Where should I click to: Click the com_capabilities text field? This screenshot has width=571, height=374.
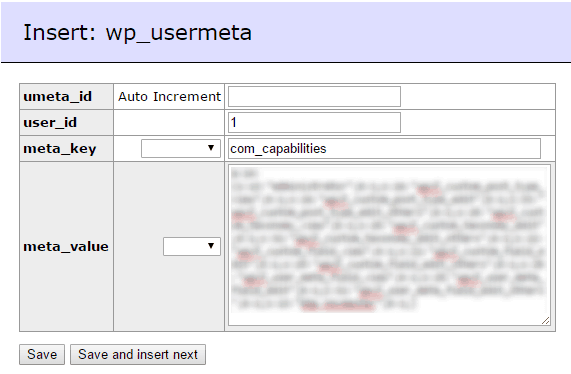[x=384, y=148]
